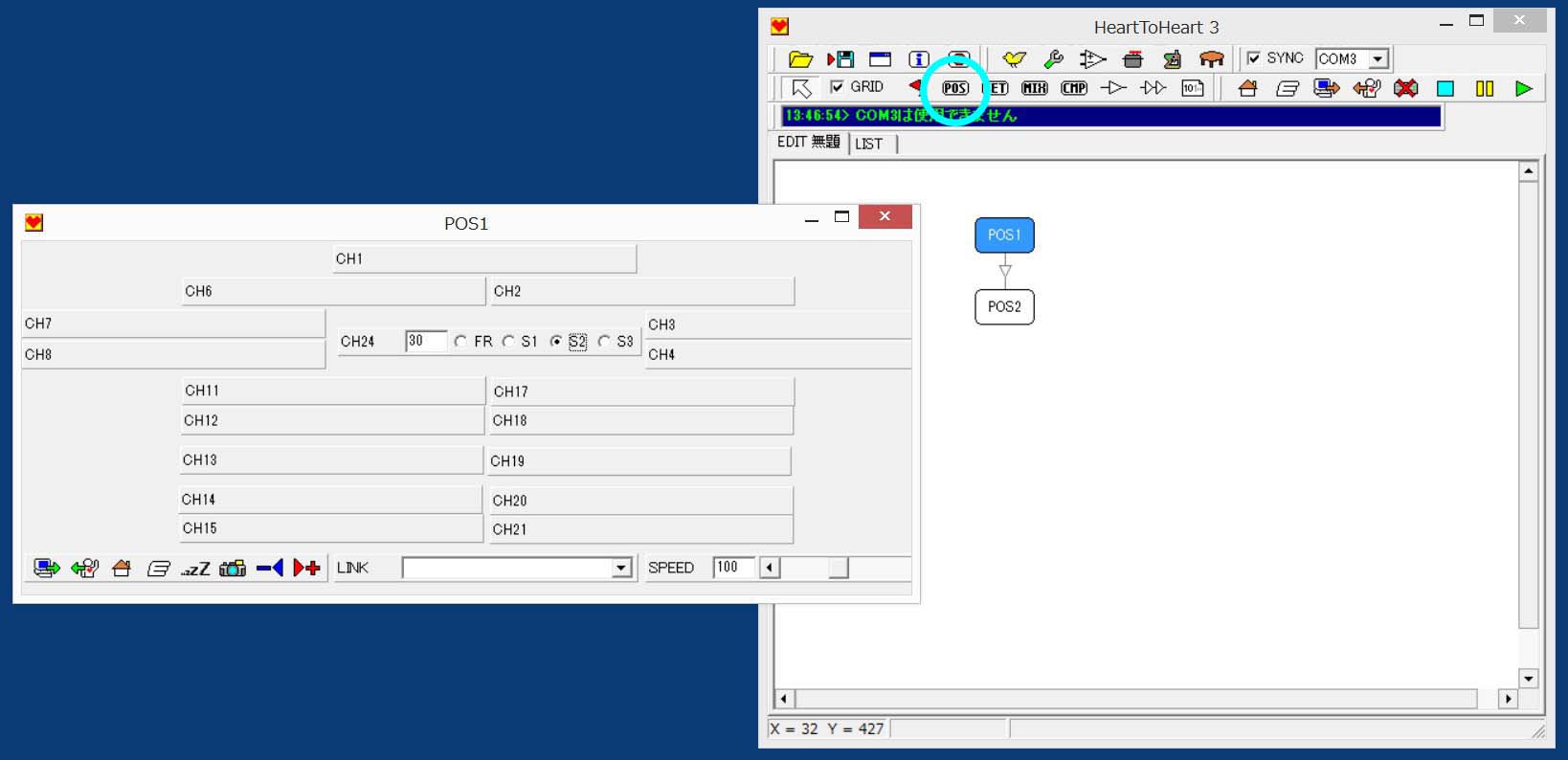Click the zZZ sleep icon in POS1

tap(195, 569)
